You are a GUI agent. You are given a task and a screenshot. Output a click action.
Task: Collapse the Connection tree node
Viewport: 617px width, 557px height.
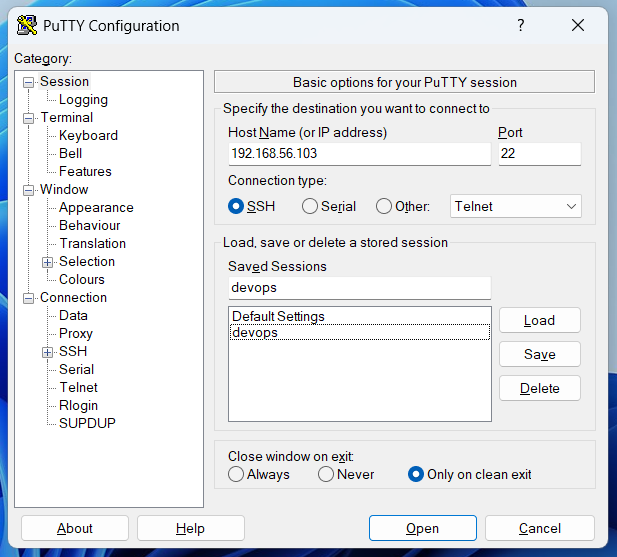(28, 299)
